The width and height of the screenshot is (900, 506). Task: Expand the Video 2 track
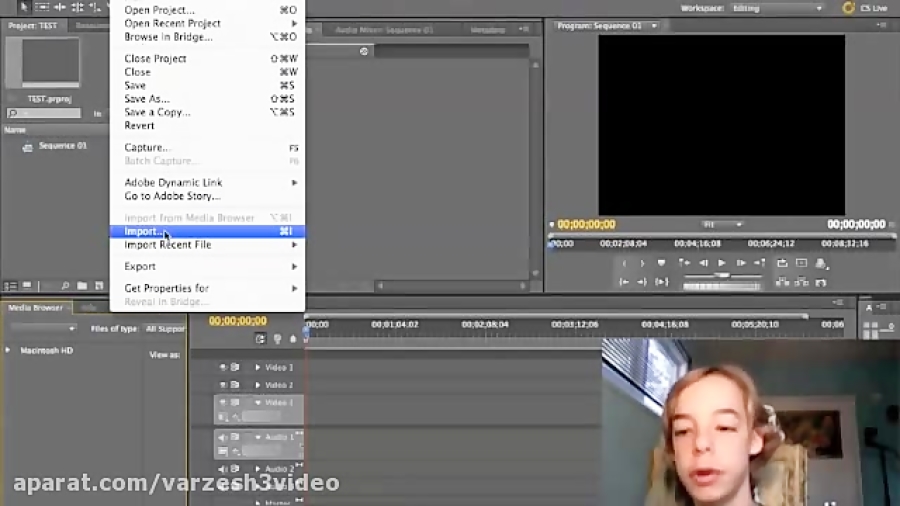pos(258,385)
